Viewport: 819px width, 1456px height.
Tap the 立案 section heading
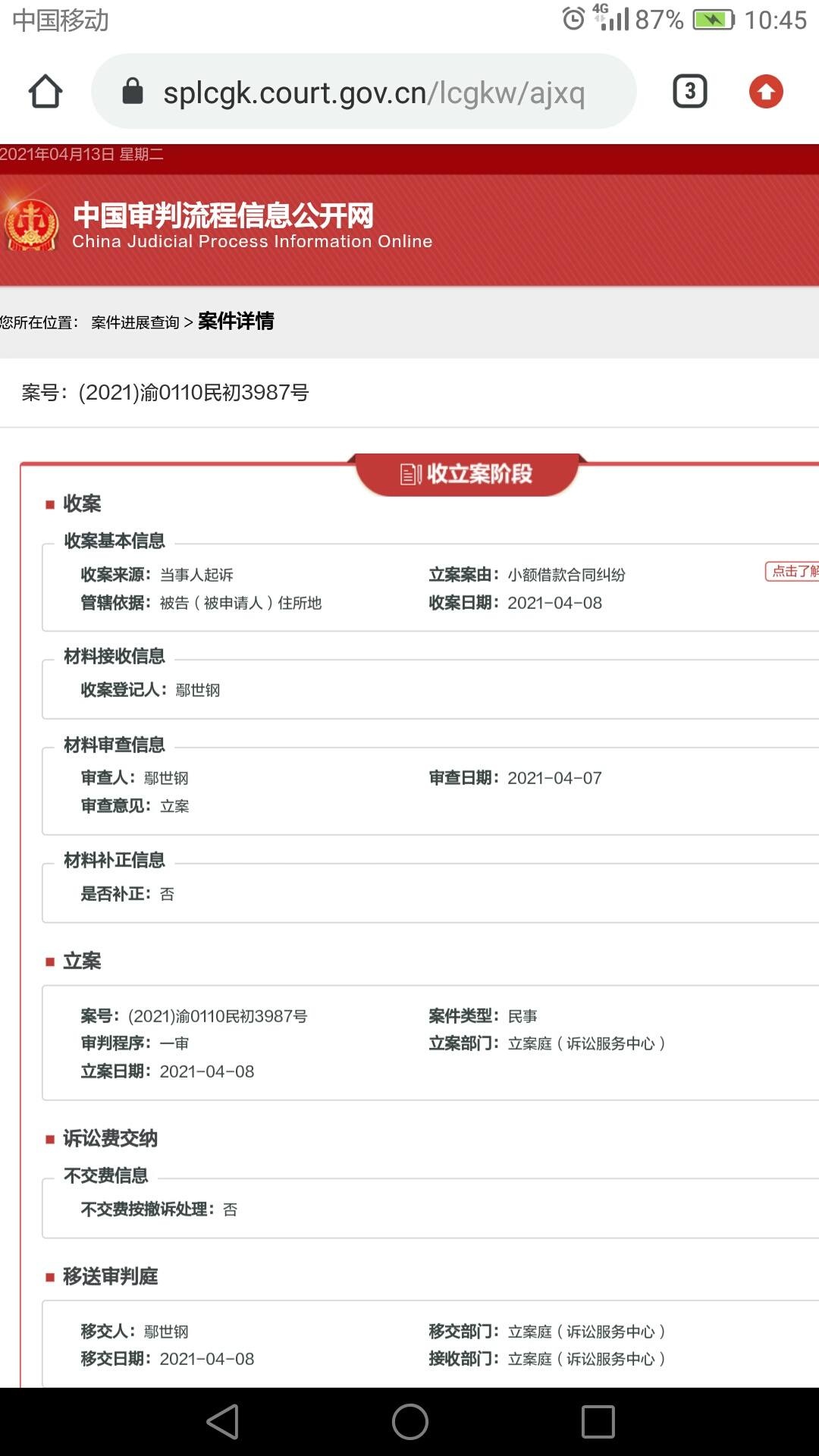[x=82, y=961]
